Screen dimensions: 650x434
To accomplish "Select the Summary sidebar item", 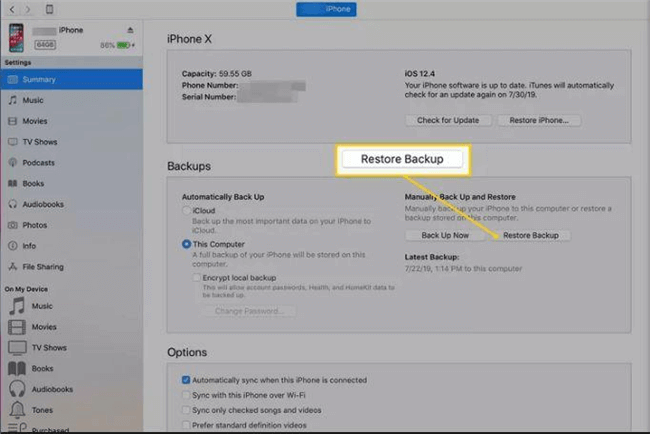I will pyautogui.click(x=40, y=79).
